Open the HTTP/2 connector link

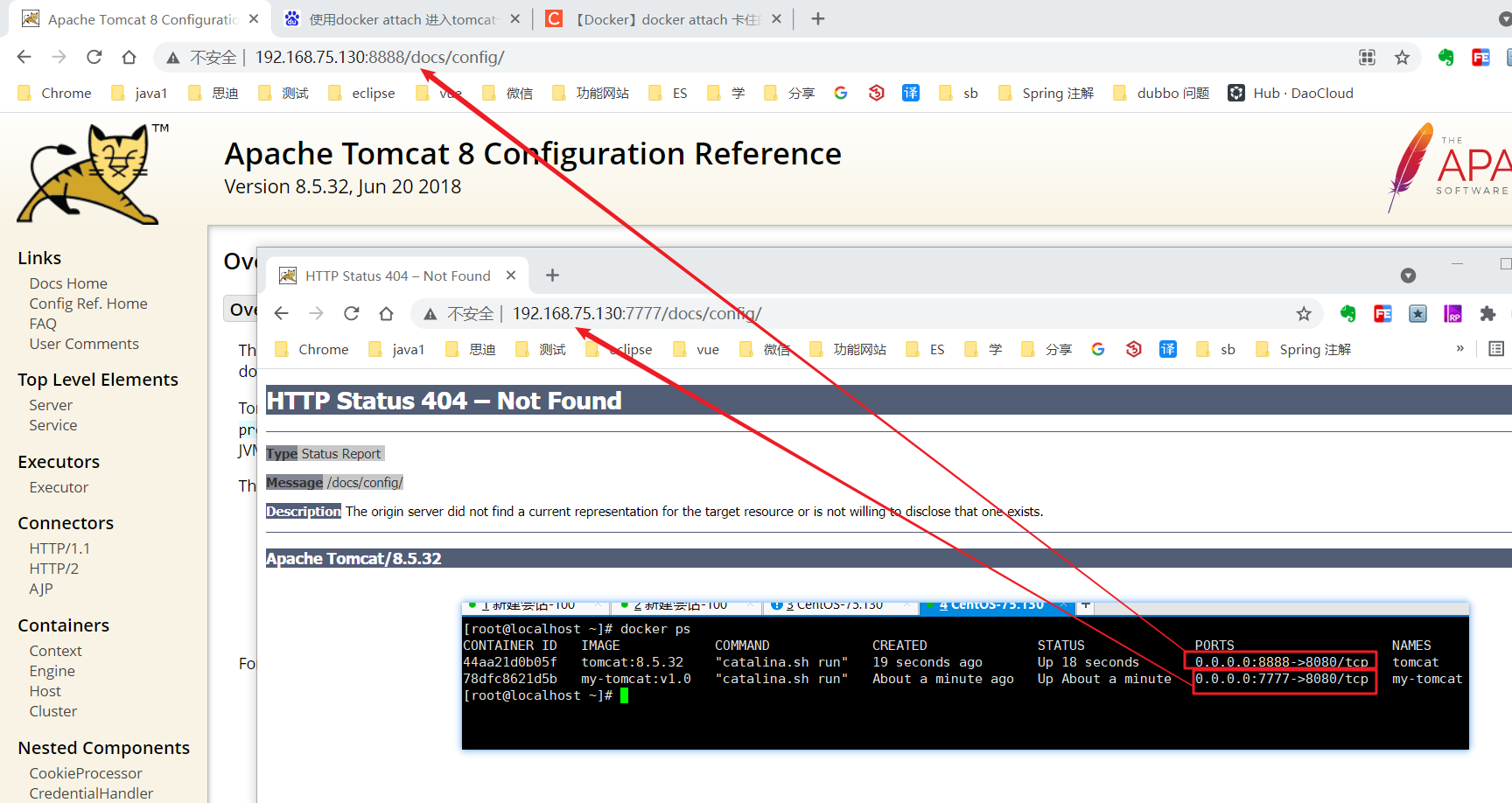pos(54,569)
